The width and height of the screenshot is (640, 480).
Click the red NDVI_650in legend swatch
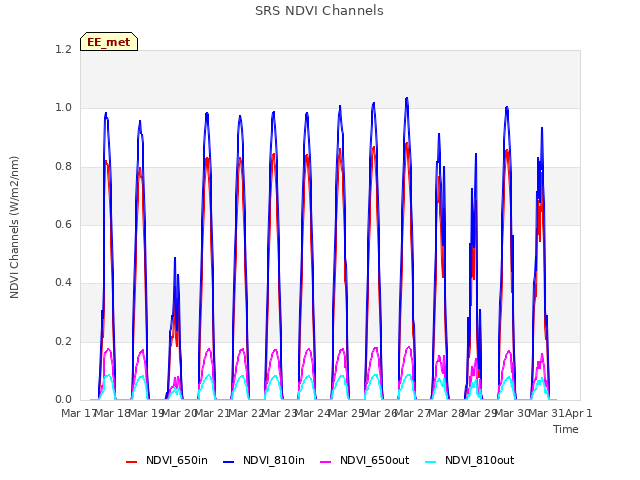[x=131, y=462]
